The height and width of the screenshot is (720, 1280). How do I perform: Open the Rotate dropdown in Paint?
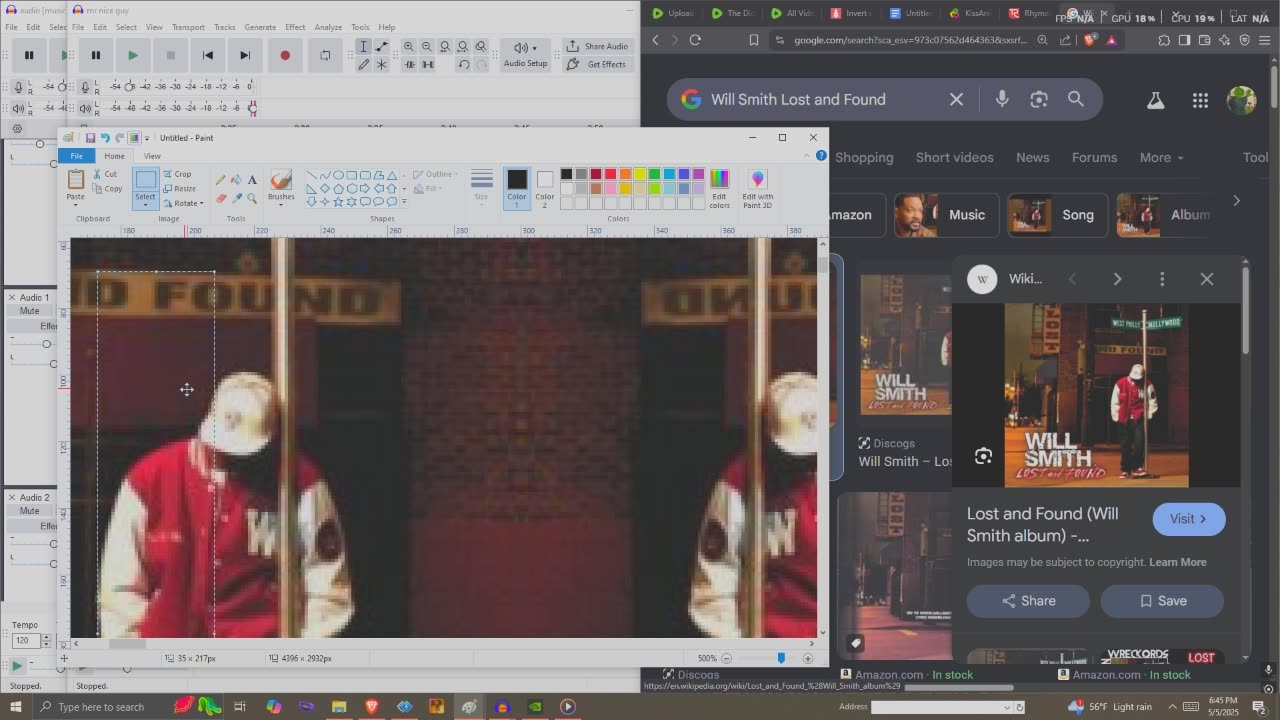tap(183, 203)
